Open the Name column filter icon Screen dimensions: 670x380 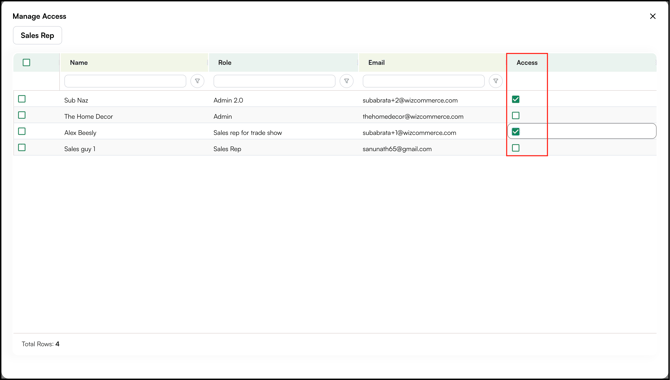(197, 81)
